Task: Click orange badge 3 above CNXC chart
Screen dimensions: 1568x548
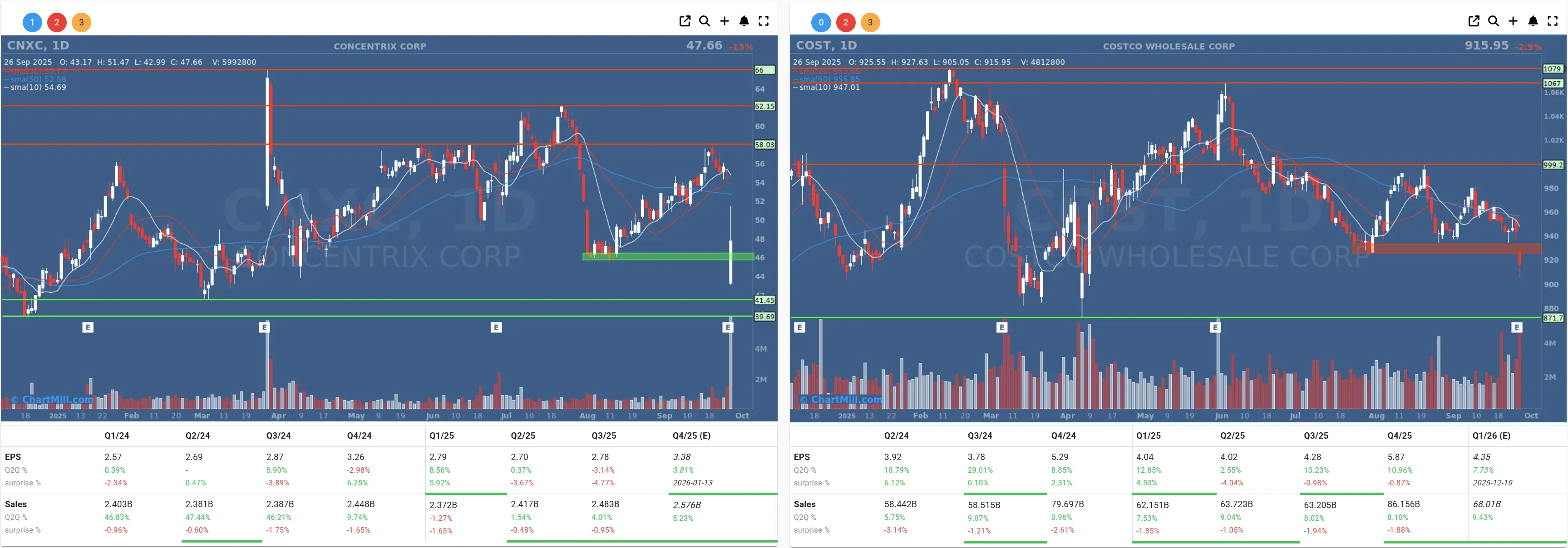Action: (x=81, y=23)
